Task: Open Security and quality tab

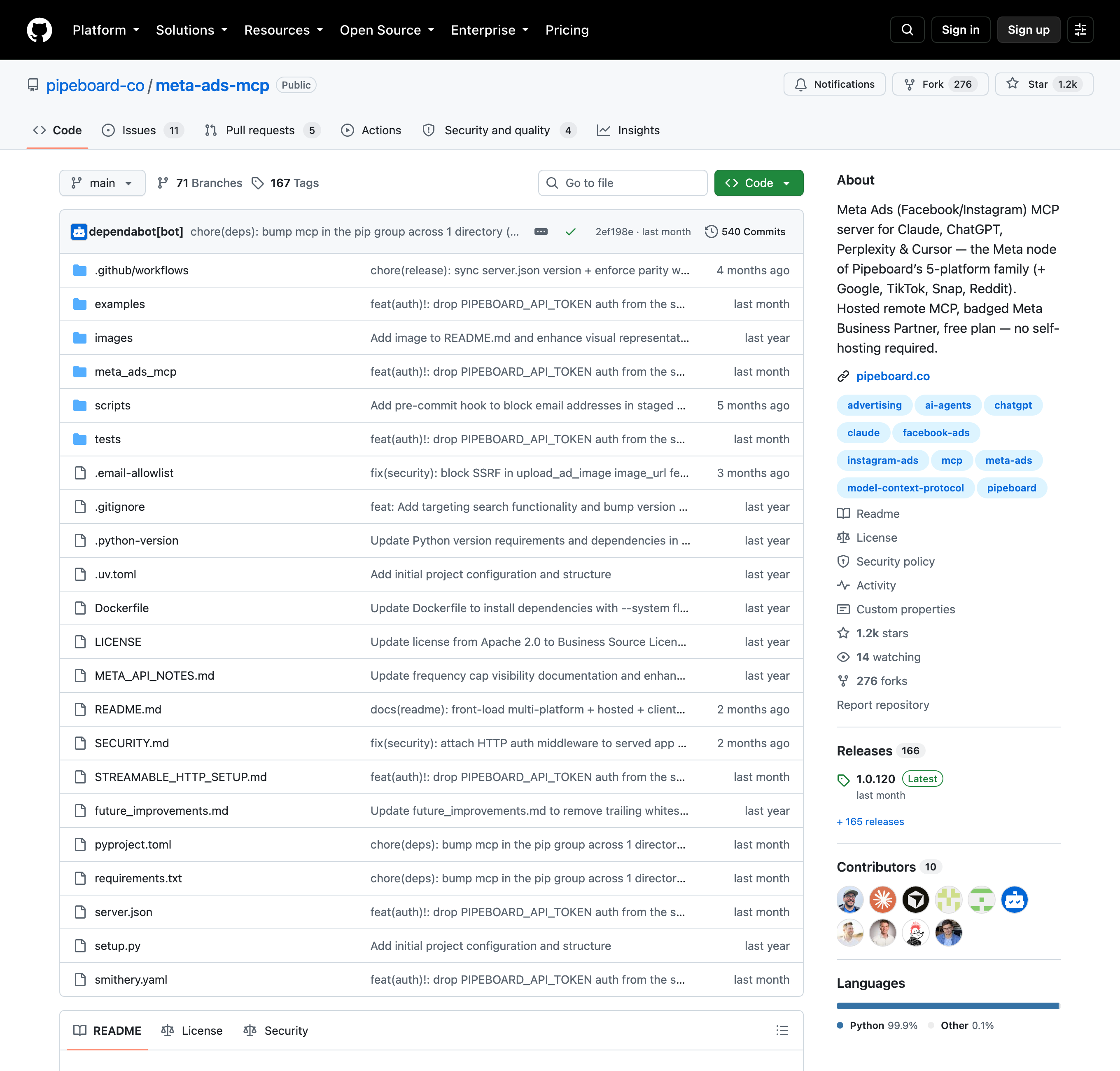Action: 500,131
